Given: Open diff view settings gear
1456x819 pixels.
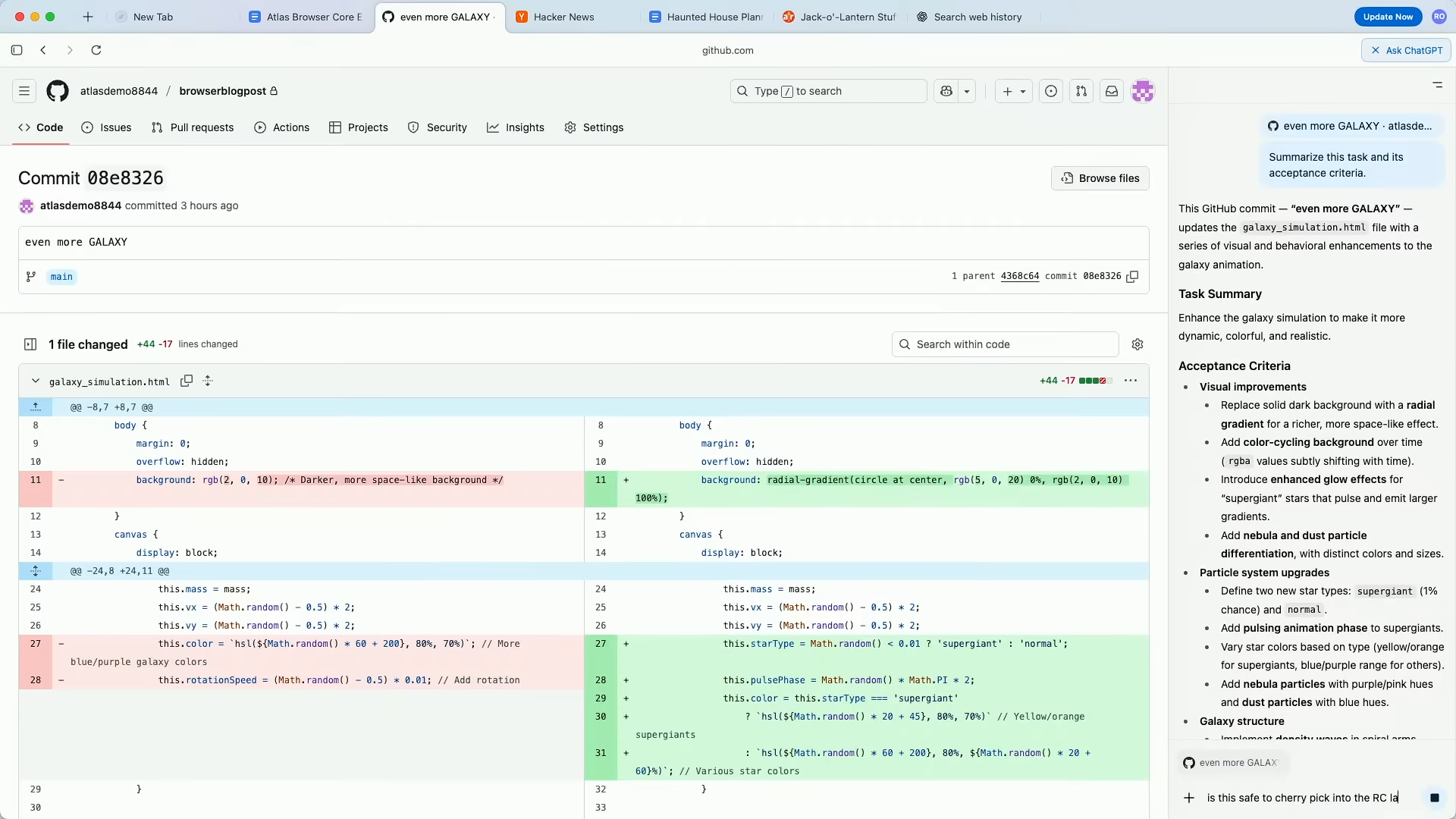Looking at the screenshot, I should pos(1137,344).
